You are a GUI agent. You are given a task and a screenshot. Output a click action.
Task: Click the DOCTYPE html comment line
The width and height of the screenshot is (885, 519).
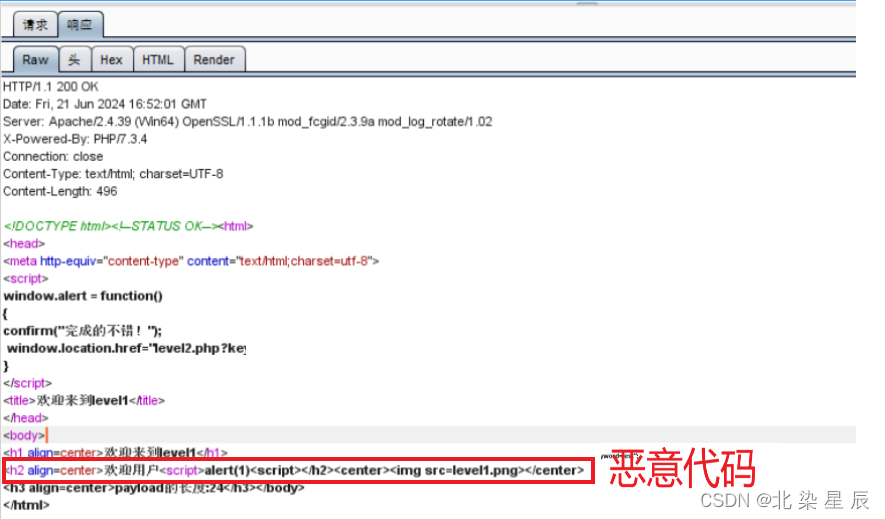[129, 226]
